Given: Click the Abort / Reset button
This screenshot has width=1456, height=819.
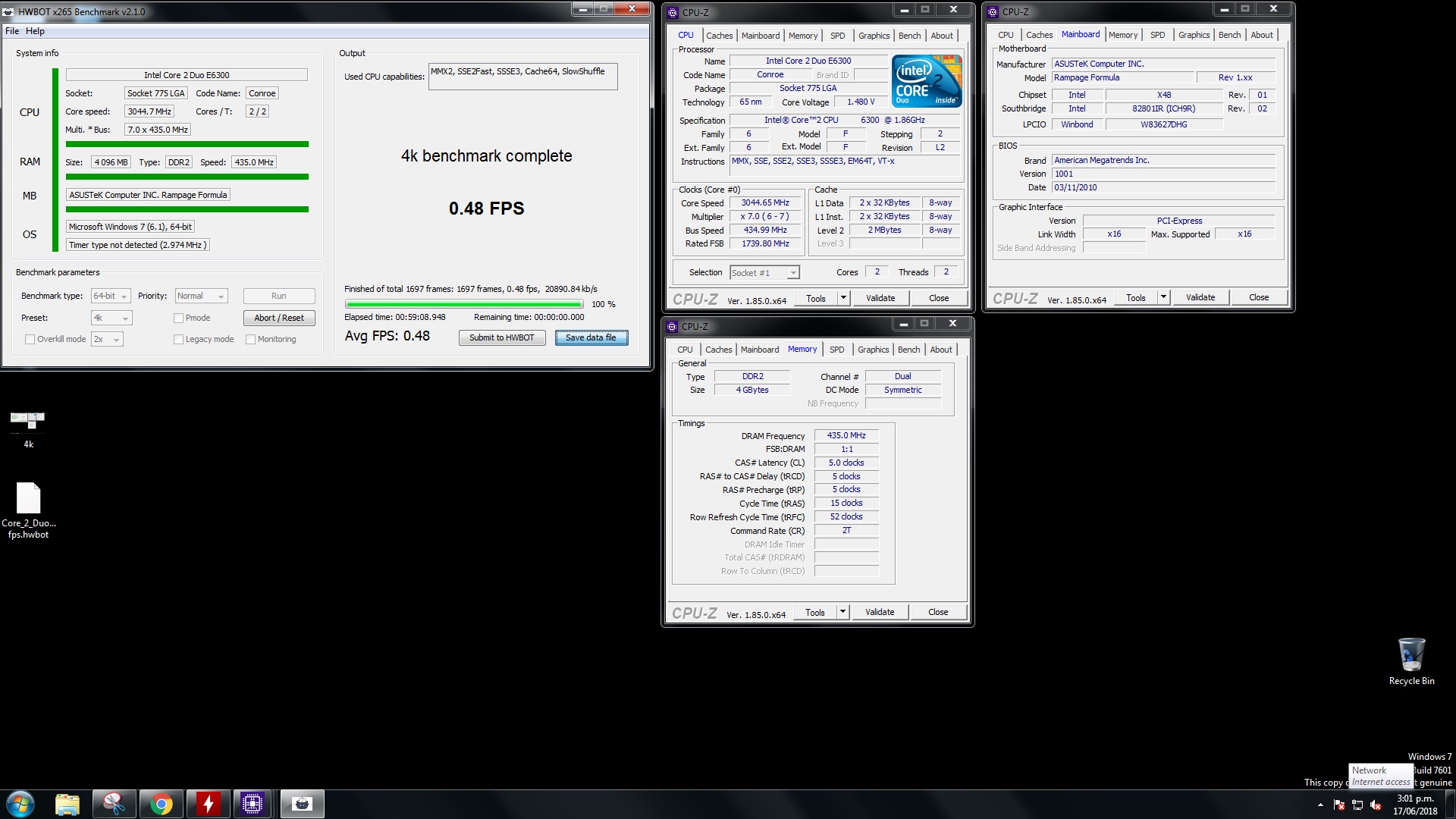Looking at the screenshot, I should pyautogui.click(x=279, y=318).
